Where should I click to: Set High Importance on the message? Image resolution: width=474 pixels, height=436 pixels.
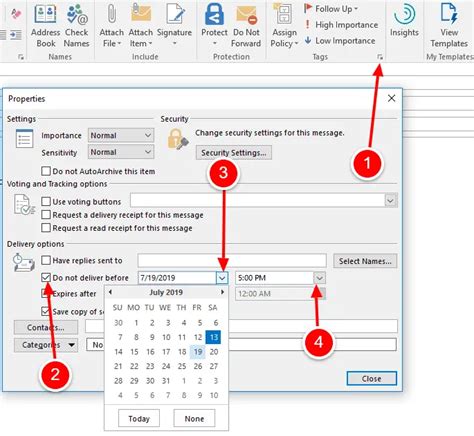point(342,25)
